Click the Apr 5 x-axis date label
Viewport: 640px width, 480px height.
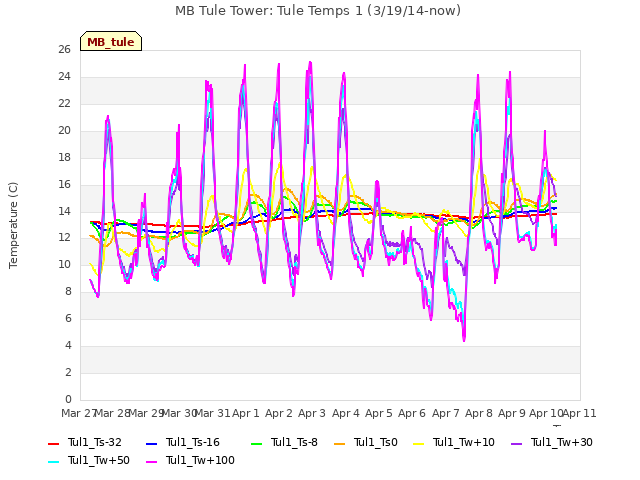tap(379, 413)
